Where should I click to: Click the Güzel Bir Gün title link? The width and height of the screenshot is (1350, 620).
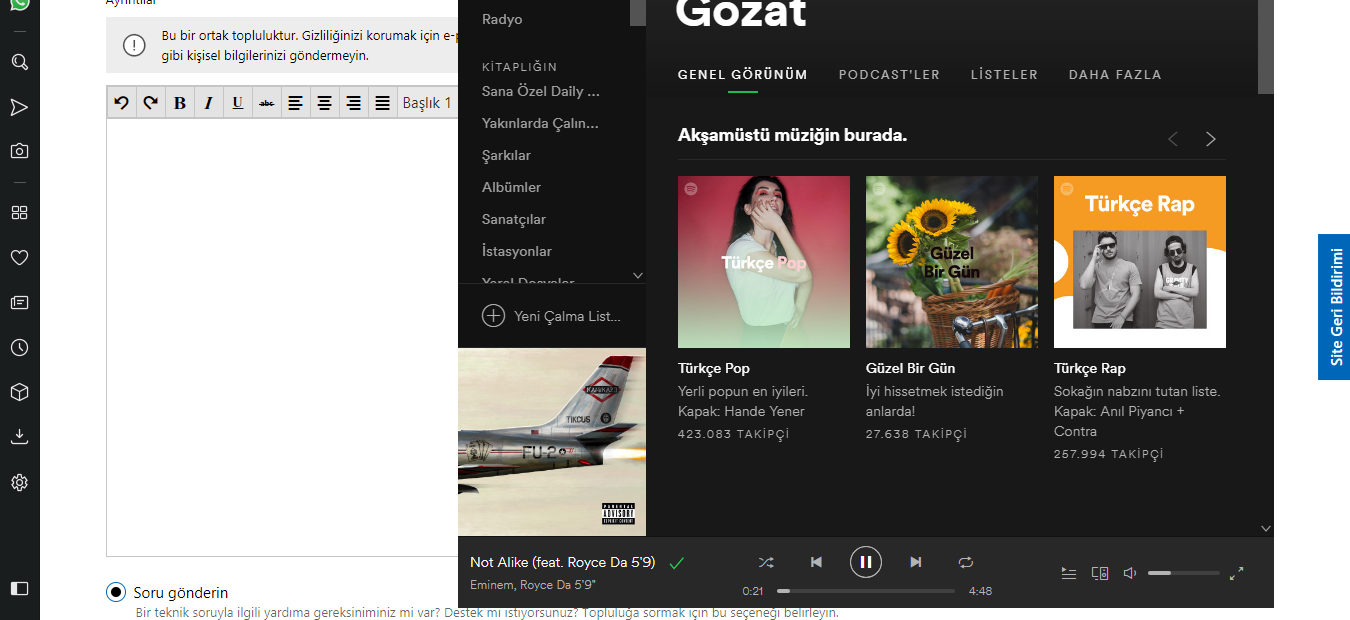pos(911,368)
